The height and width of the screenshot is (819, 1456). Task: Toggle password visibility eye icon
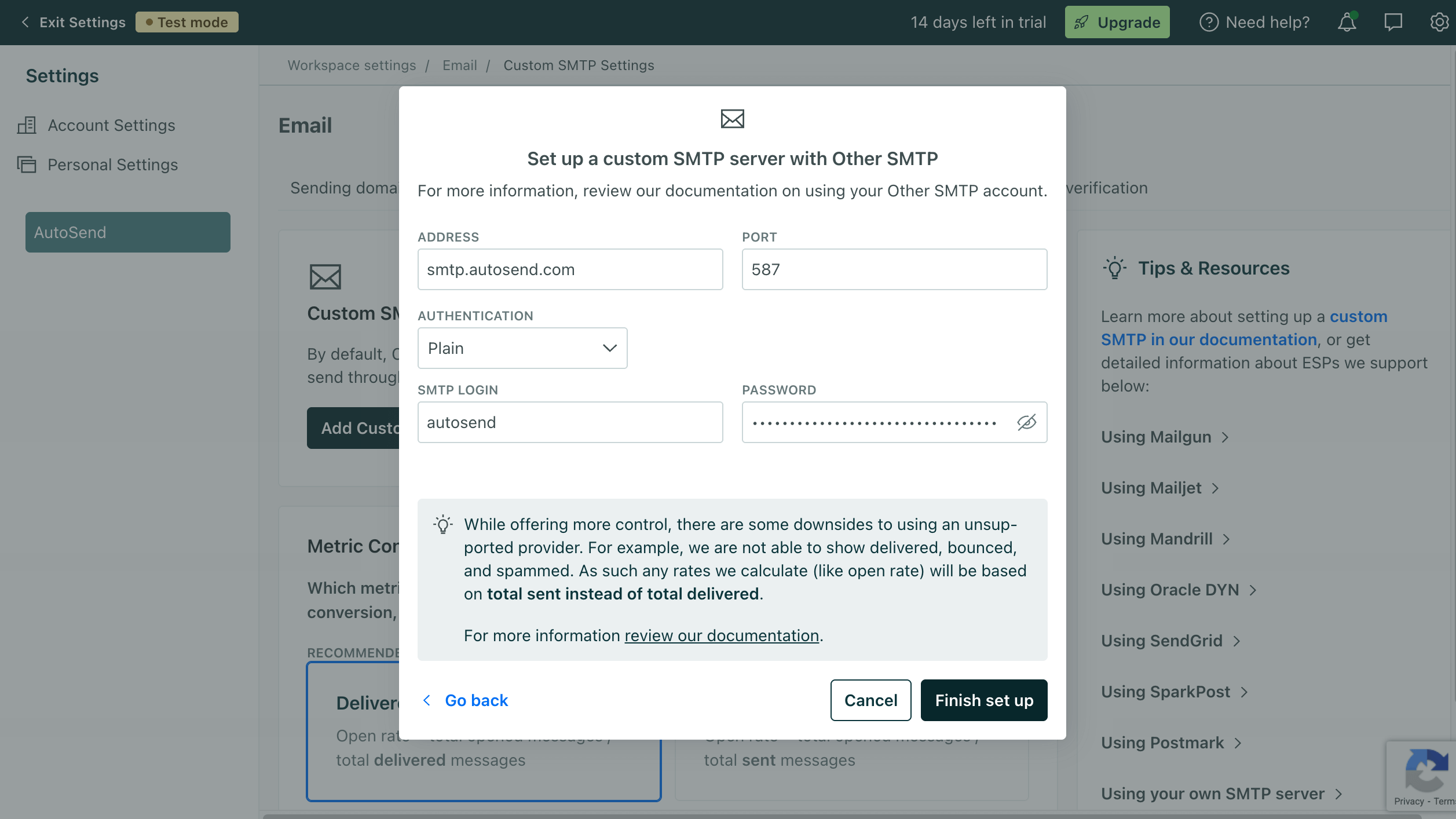point(1026,422)
